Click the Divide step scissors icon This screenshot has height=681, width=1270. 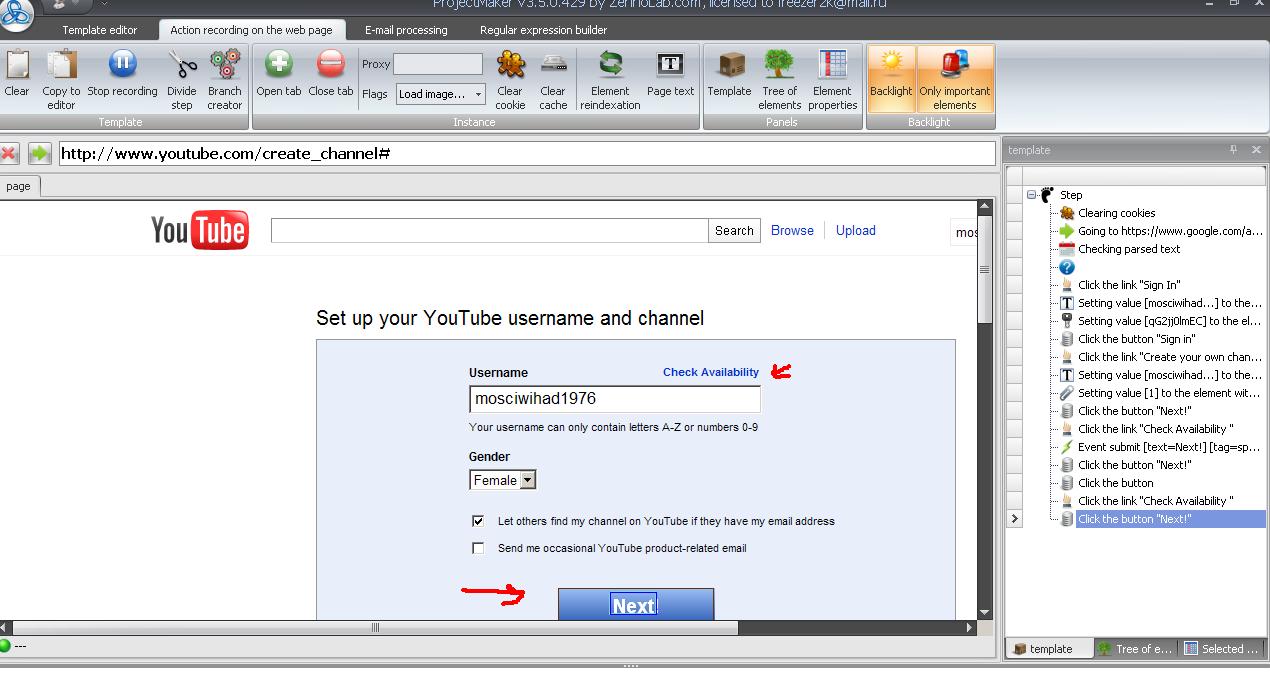(182, 66)
